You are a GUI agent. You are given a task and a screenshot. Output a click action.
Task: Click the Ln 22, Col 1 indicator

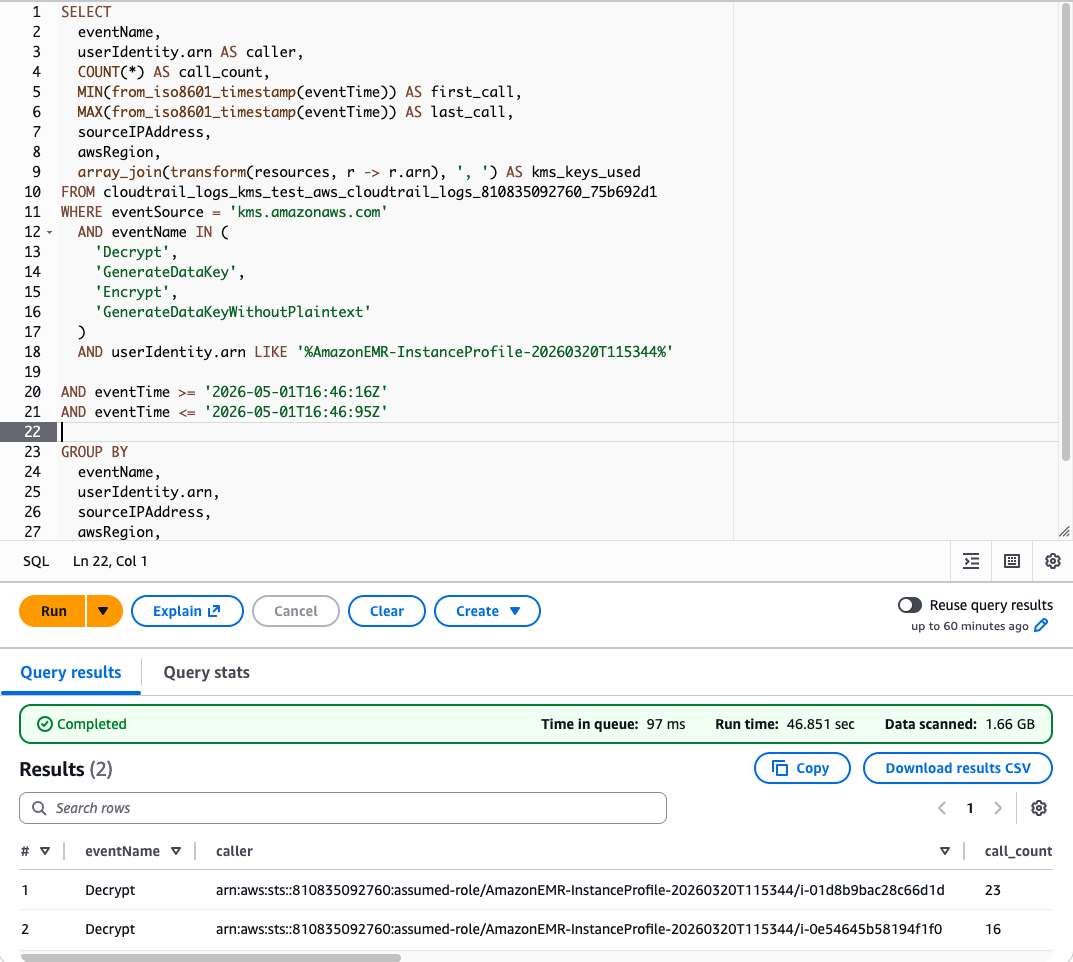tap(110, 561)
